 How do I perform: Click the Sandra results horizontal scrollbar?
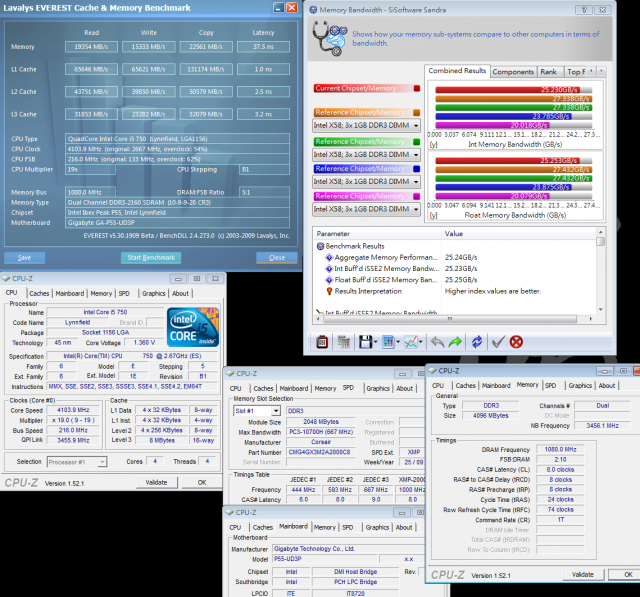(453, 318)
